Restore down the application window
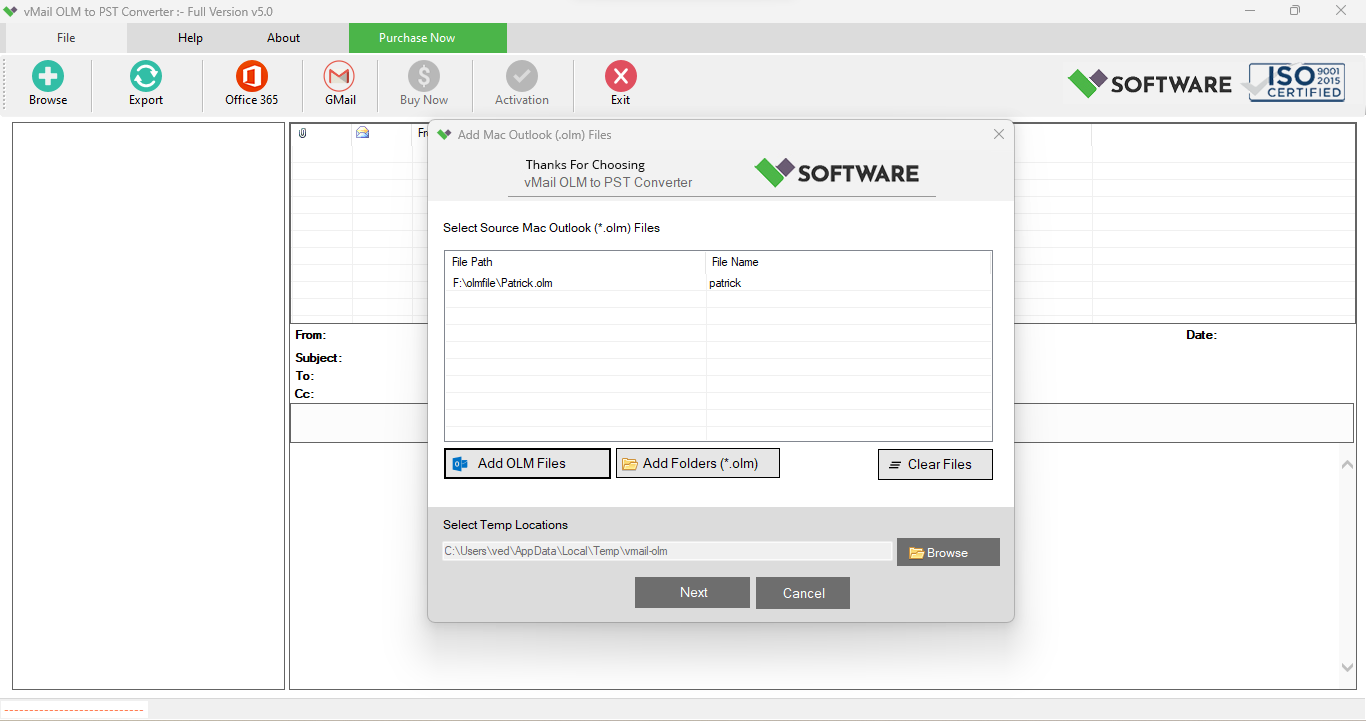 pyautogui.click(x=1295, y=11)
